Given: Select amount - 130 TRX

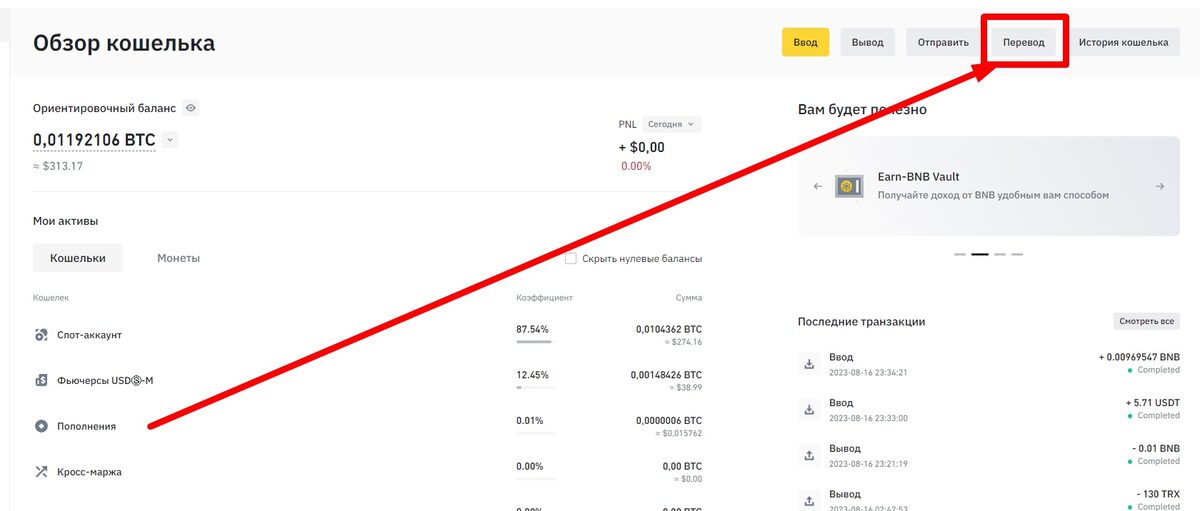Looking at the screenshot, I should [x=1156, y=494].
